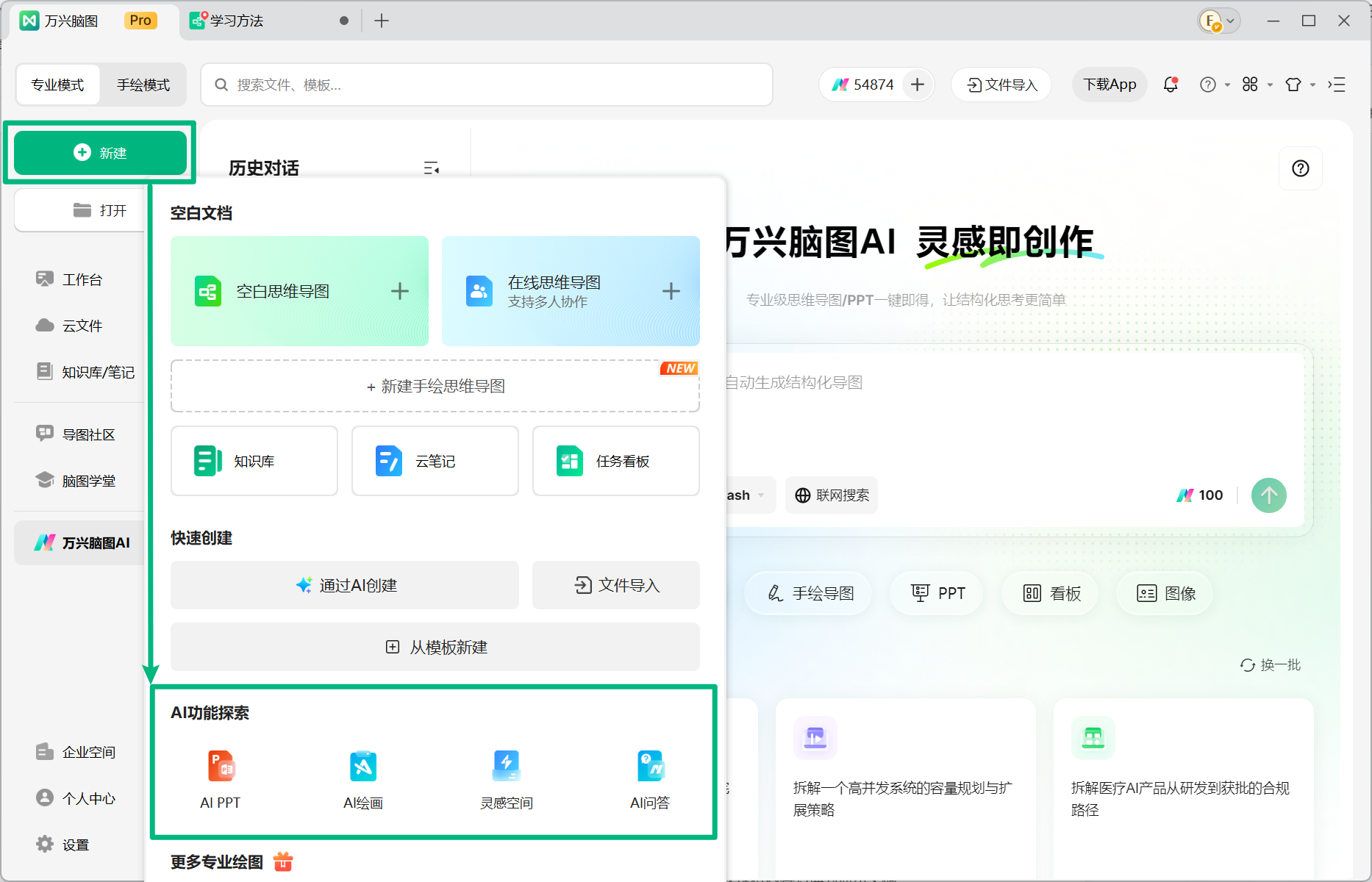The image size is (1372, 882).
Task: Select the 看板 chip
Action: [1051, 593]
